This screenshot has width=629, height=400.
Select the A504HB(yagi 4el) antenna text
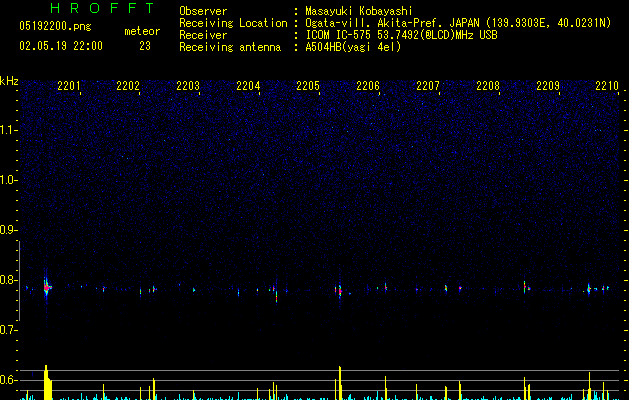pyautogui.click(x=353, y=47)
